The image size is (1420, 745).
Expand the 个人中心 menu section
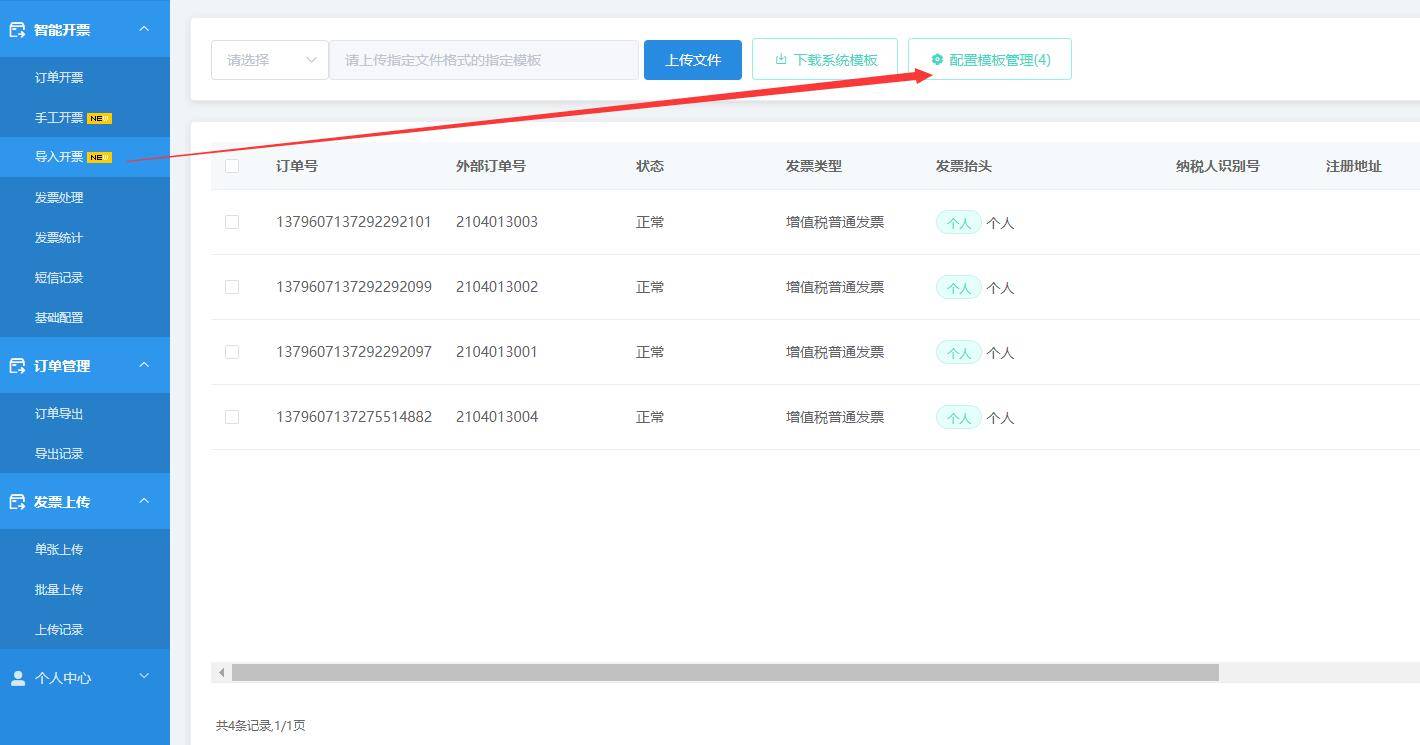pos(143,677)
